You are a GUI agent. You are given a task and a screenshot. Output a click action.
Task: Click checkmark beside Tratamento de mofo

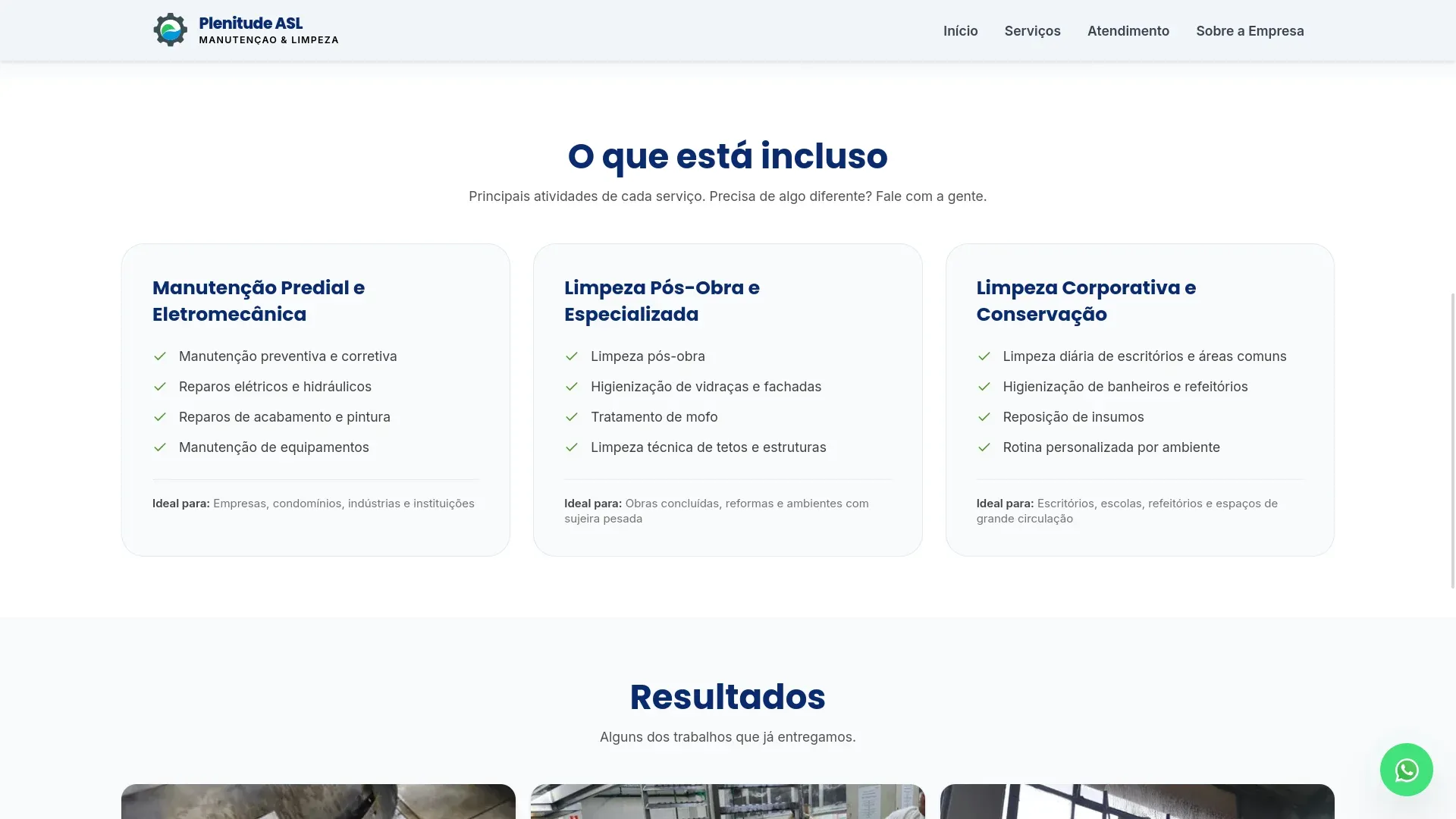[x=572, y=417]
